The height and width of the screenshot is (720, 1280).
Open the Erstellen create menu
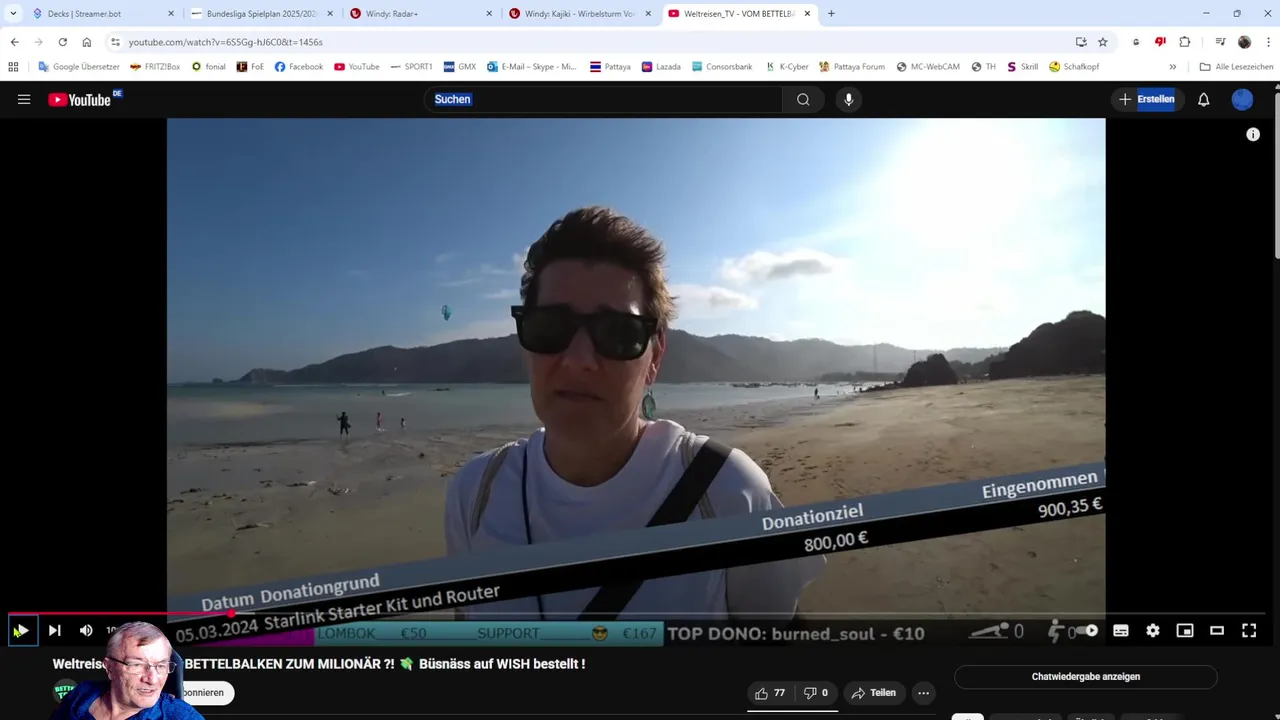click(1147, 99)
